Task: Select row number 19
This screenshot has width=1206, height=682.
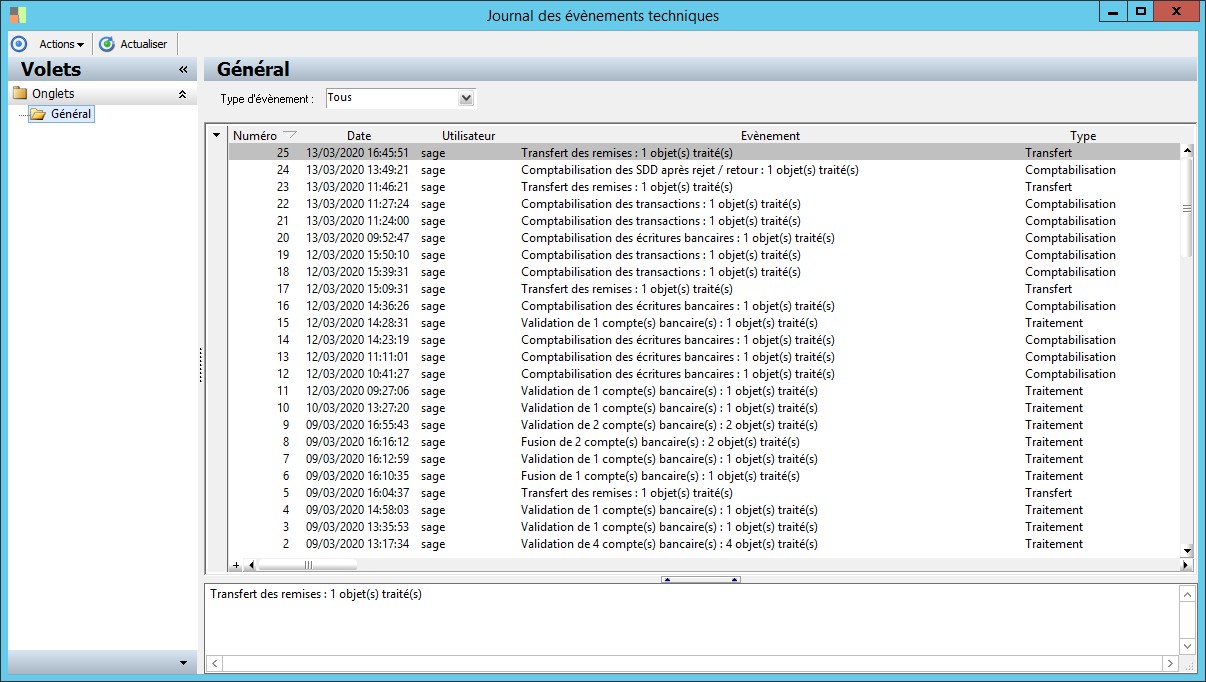Action: (704, 255)
